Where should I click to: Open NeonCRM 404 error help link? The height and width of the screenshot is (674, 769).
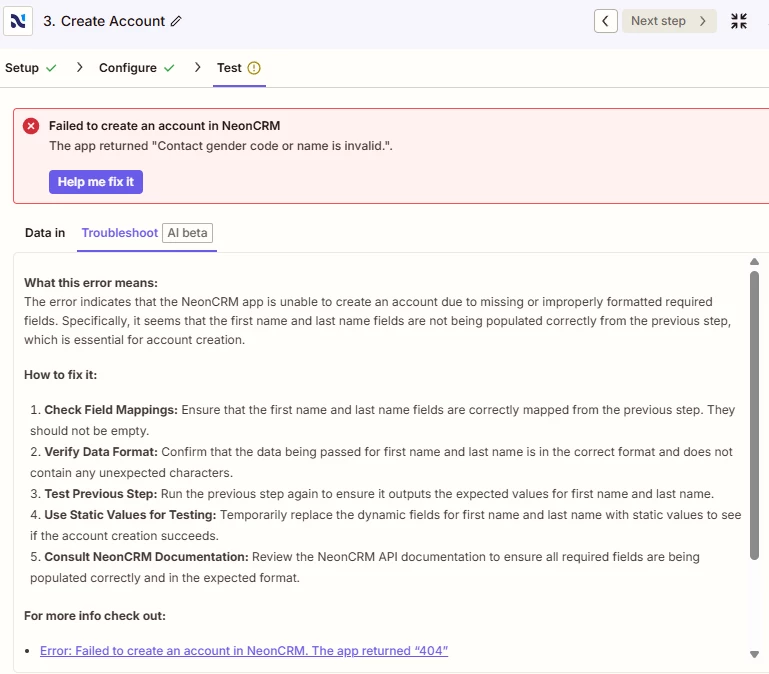(x=244, y=650)
